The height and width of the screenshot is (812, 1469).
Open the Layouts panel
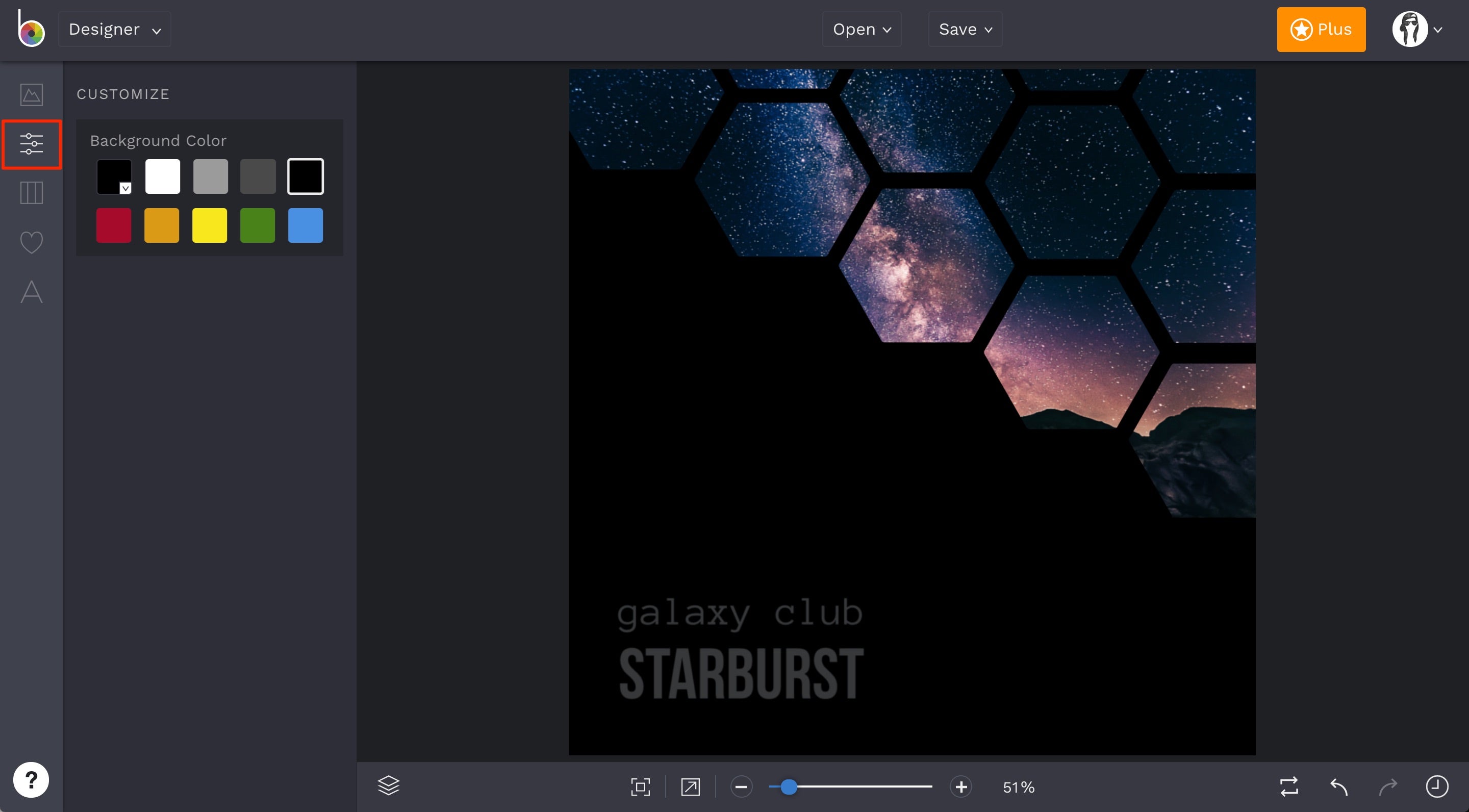tap(31, 193)
